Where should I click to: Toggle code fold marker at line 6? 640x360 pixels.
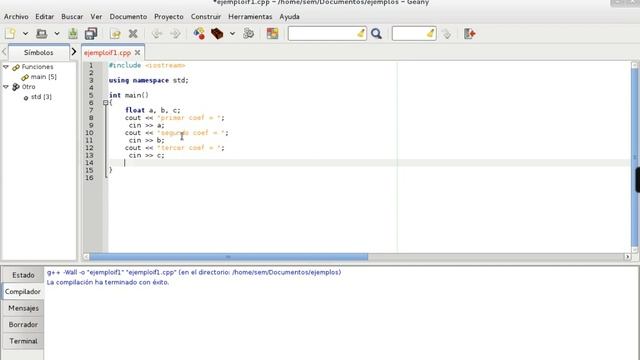click(105, 102)
